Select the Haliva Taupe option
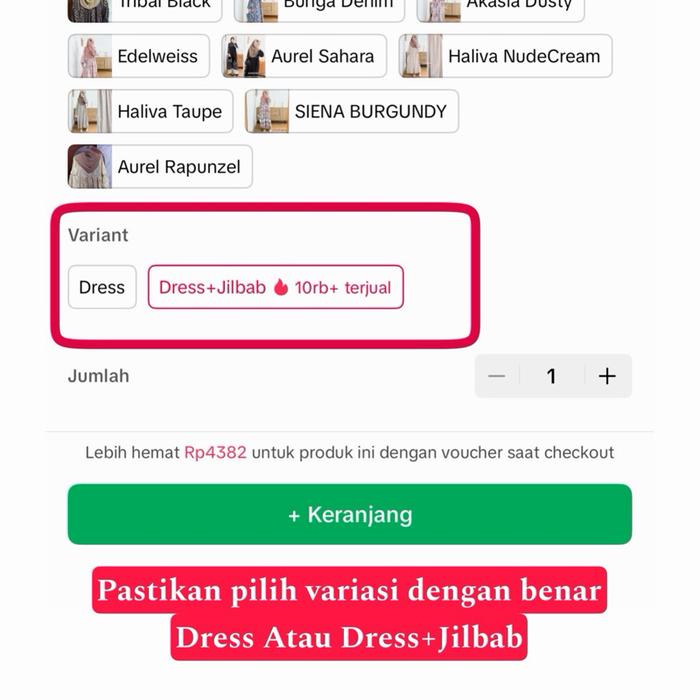Image resolution: width=700 pixels, height=700 pixels. click(150, 112)
